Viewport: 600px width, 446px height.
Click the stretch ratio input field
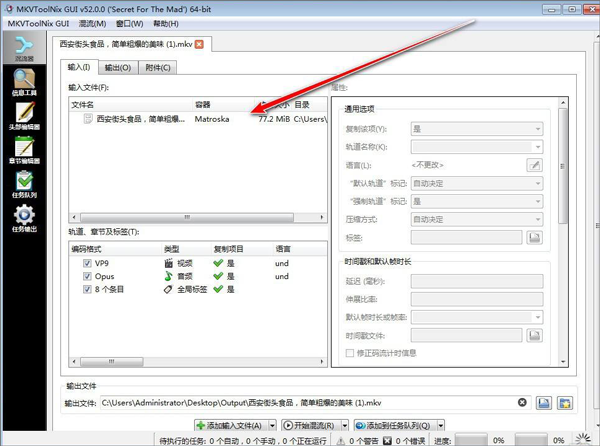[x=477, y=299]
